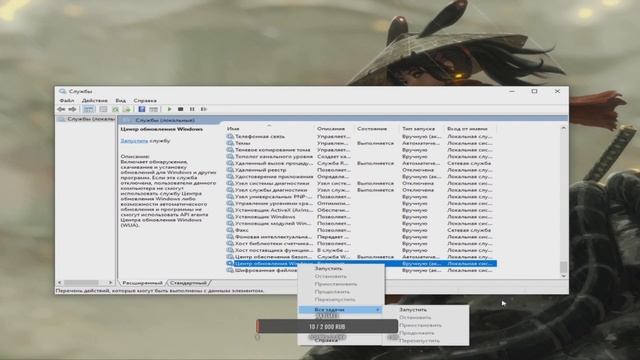Switch to the 'Стандартный' tab
The width and height of the screenshot is (640, 360).
pos(189,283)
